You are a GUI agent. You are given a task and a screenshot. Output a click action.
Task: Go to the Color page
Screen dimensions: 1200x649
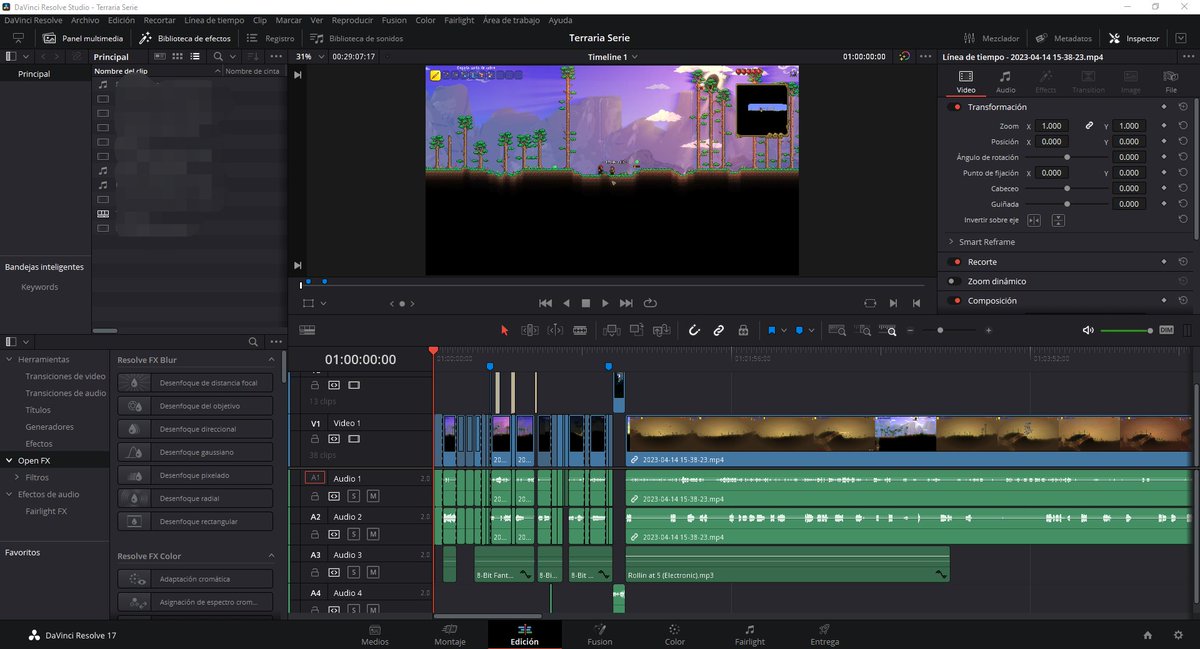[675, 634]
